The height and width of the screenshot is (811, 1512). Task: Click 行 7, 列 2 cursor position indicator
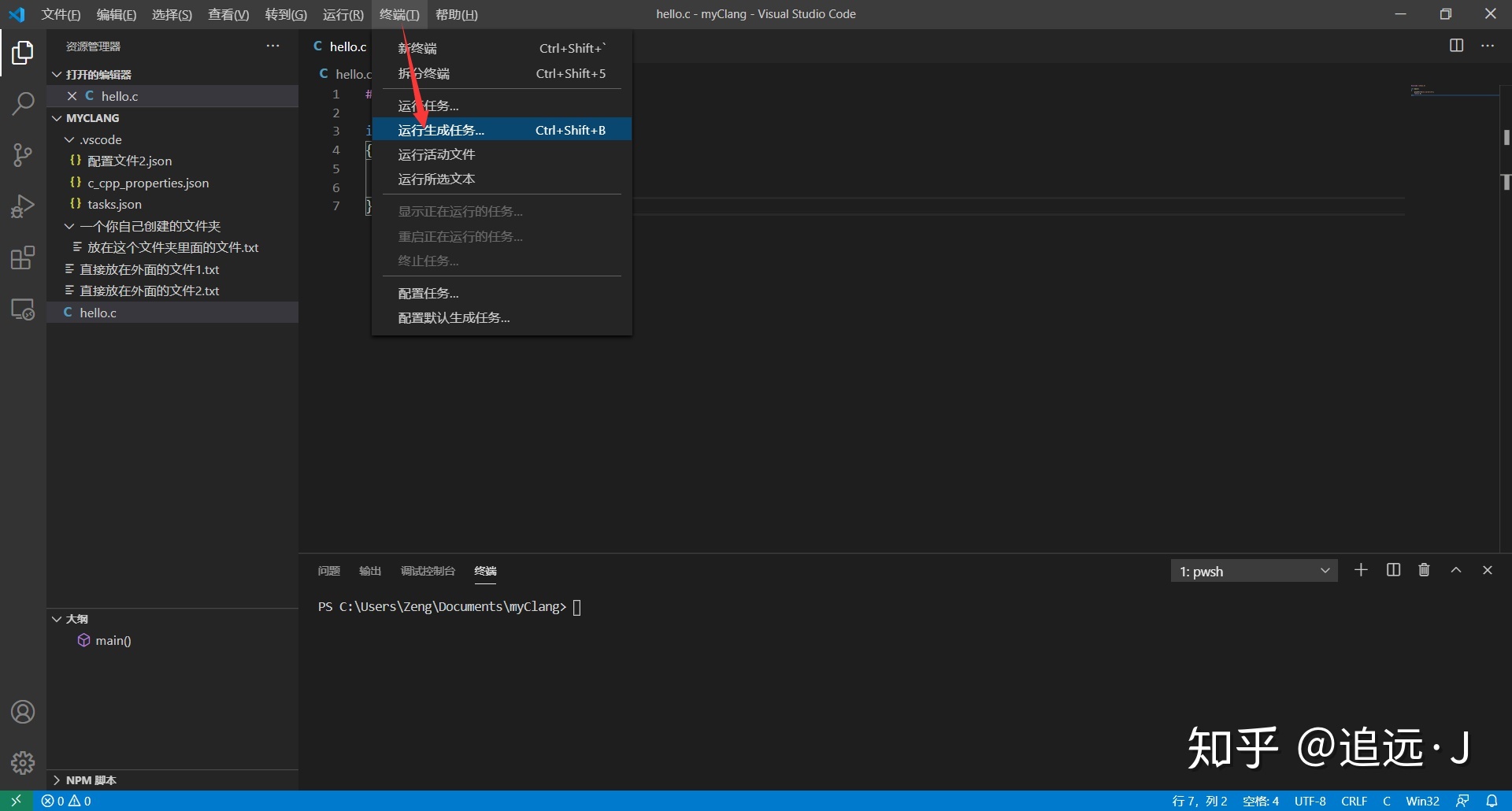(1199, 801)
